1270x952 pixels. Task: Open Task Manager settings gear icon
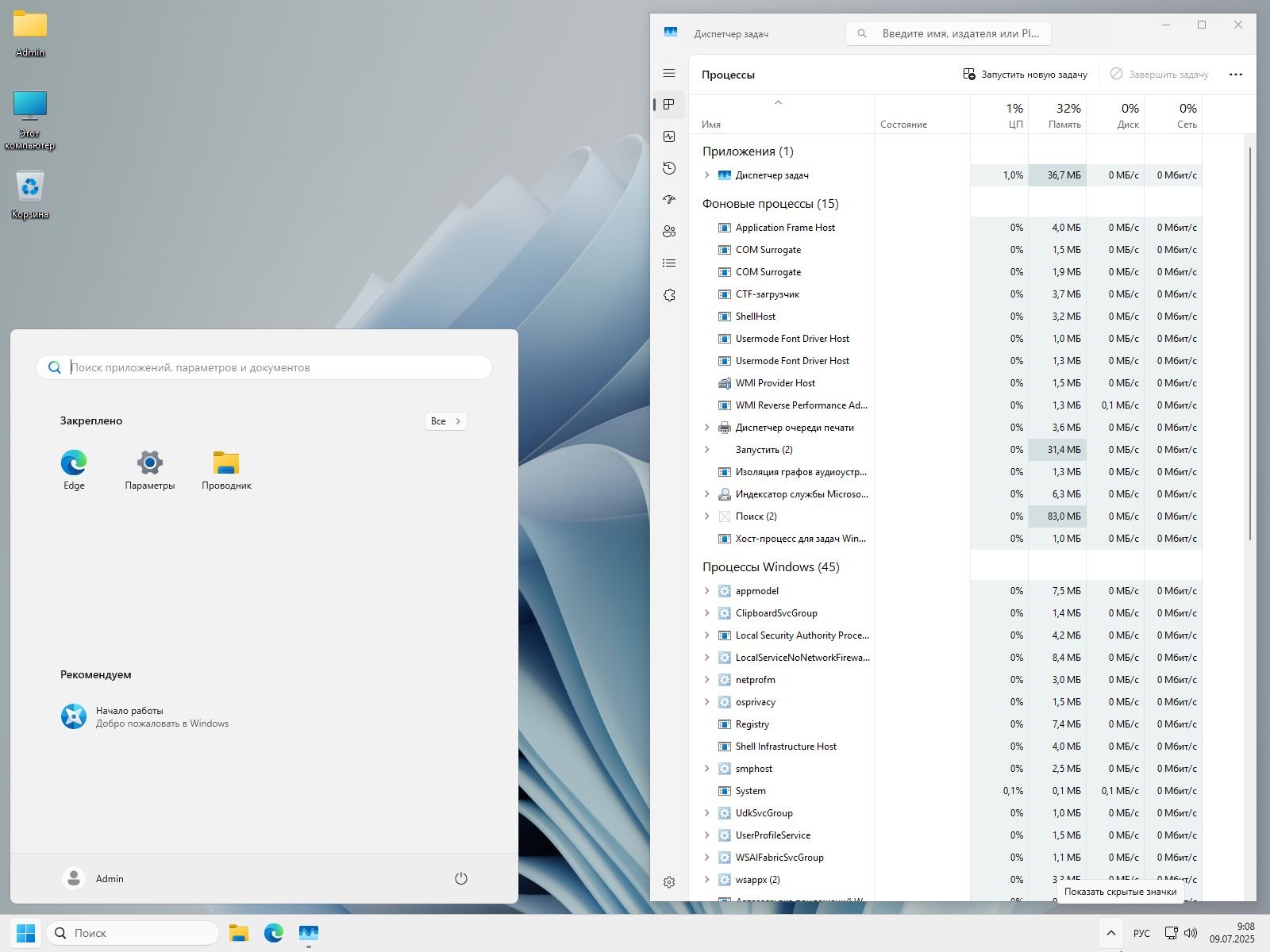[x=669, y=882]
